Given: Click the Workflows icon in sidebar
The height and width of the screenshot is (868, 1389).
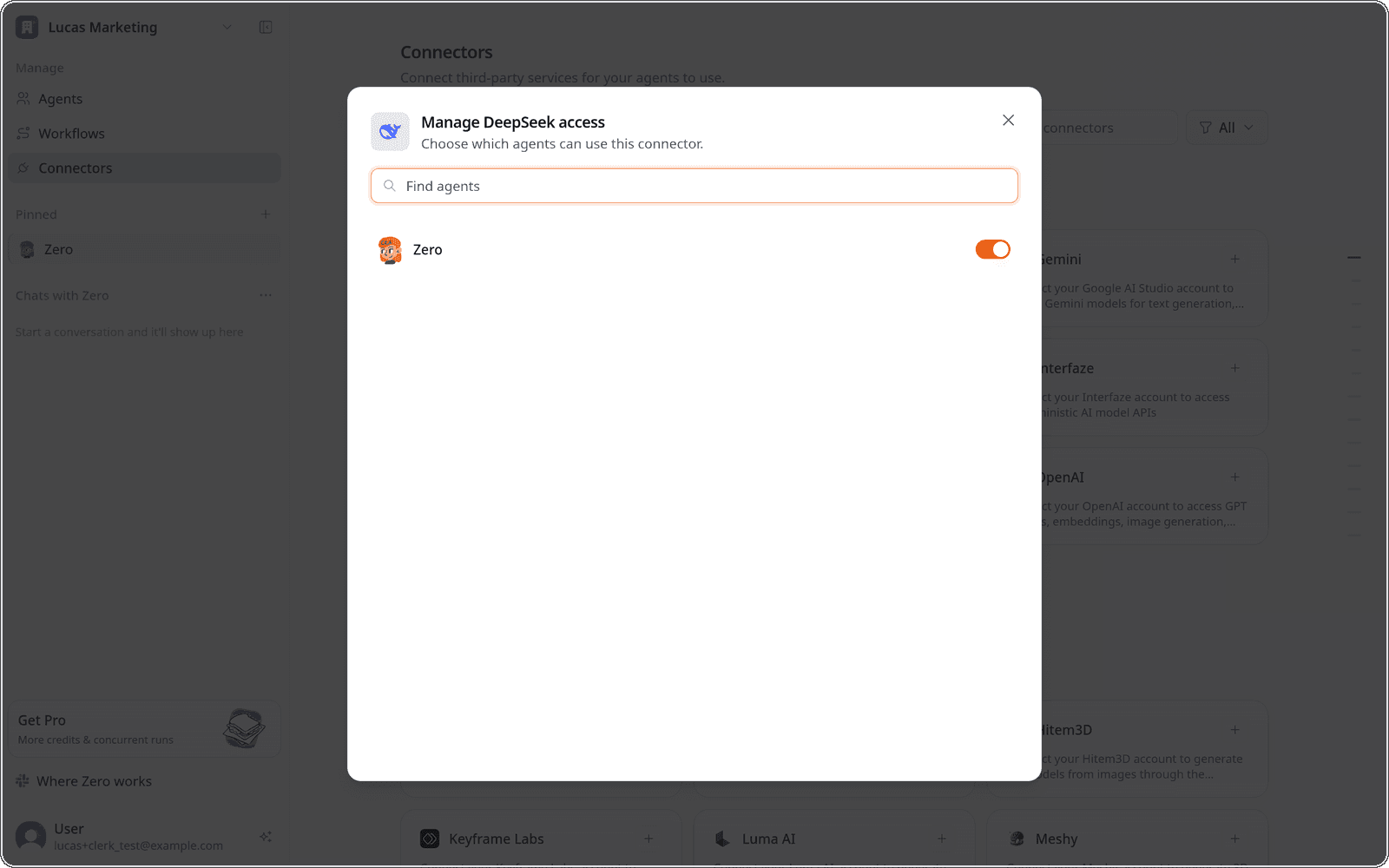Looking at the screenshot, I should (23, 134).
